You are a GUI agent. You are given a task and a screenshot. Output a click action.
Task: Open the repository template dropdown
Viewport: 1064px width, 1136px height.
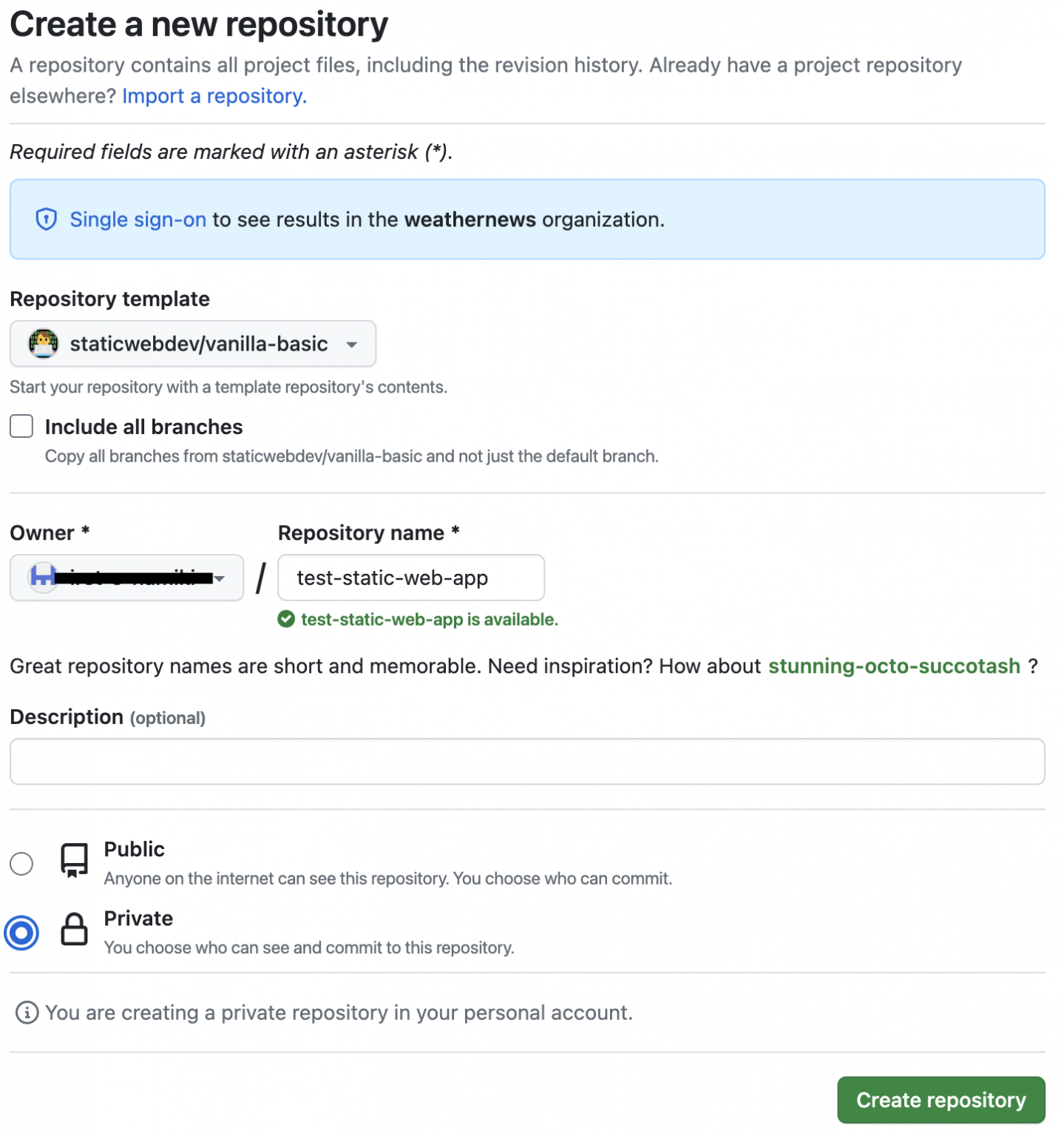click(192, 343)
